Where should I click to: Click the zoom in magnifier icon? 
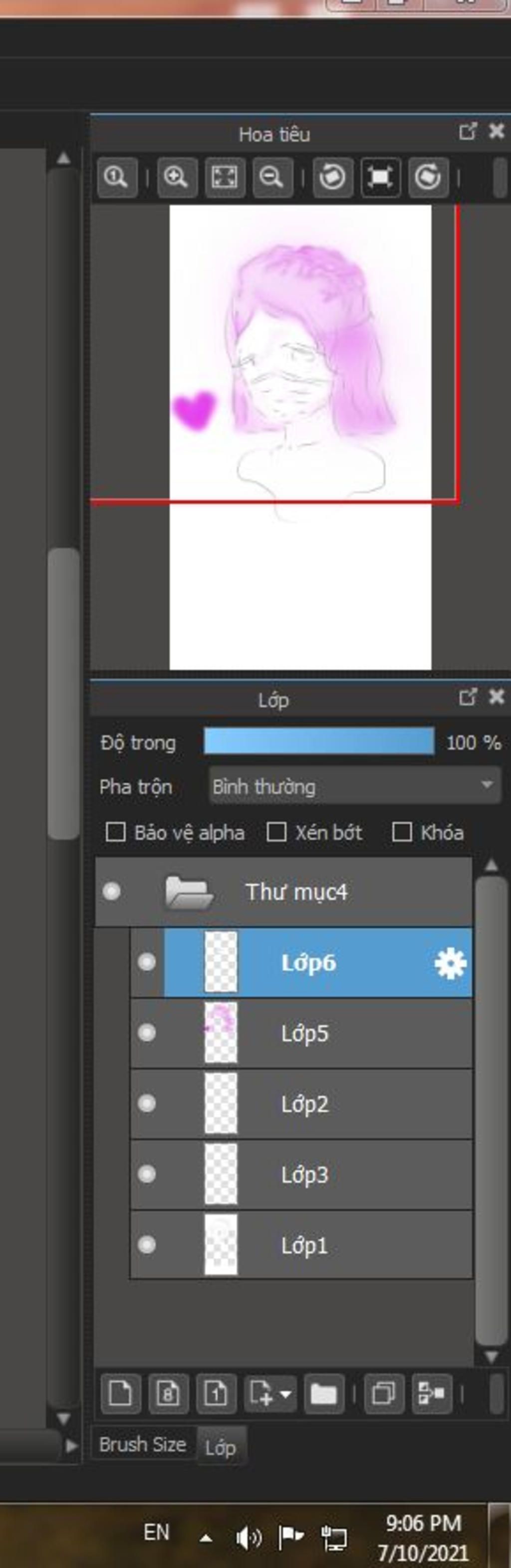177,177
